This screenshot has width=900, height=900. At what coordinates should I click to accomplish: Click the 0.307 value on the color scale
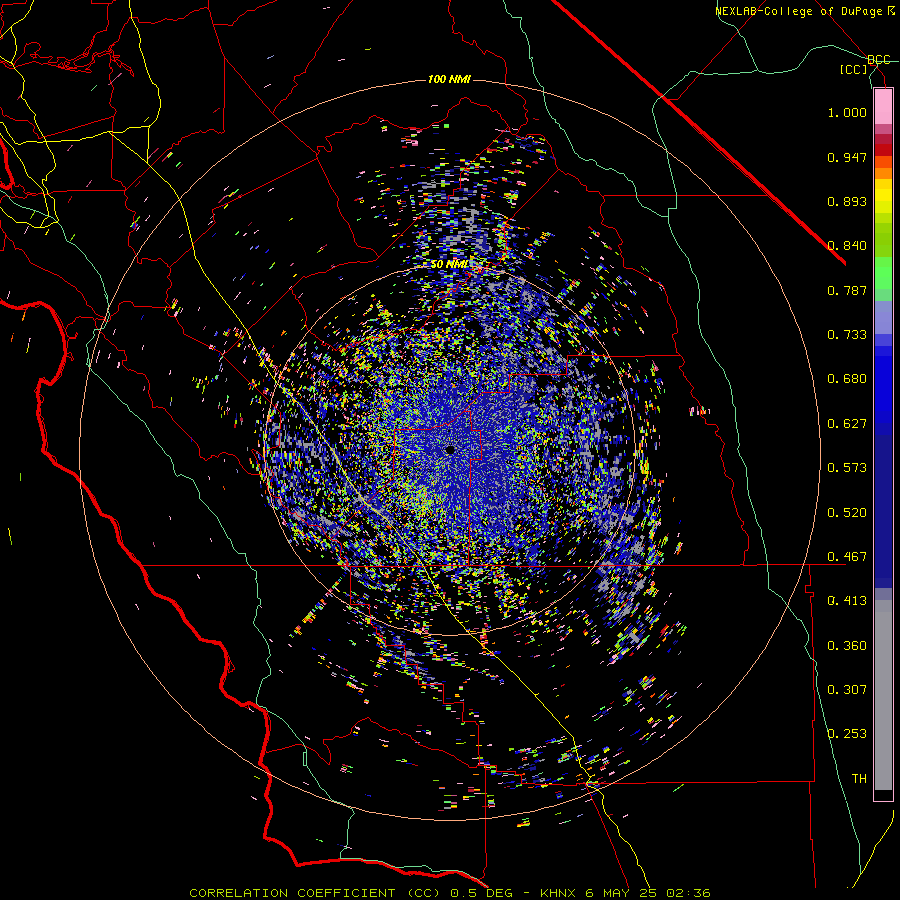[x=847, y=690]
